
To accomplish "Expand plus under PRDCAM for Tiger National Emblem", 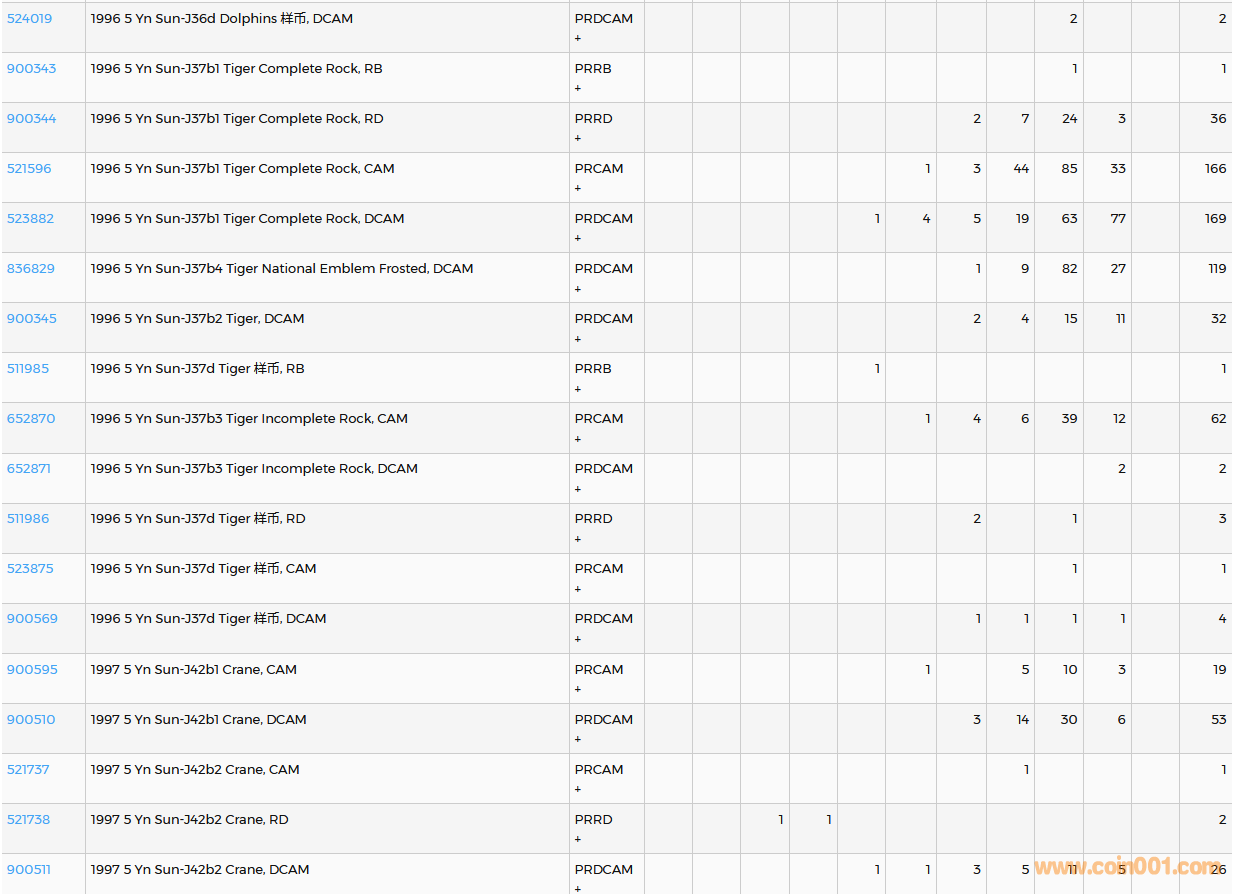I will tap(578, 289).
